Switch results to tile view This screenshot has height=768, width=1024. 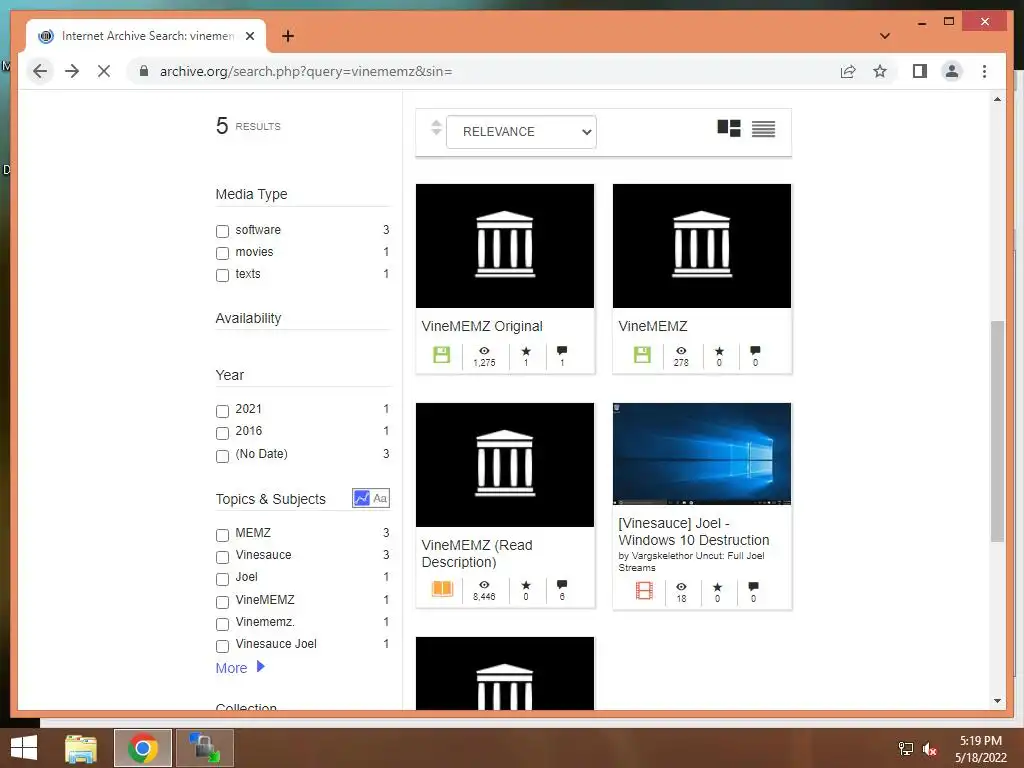[729, 128]
